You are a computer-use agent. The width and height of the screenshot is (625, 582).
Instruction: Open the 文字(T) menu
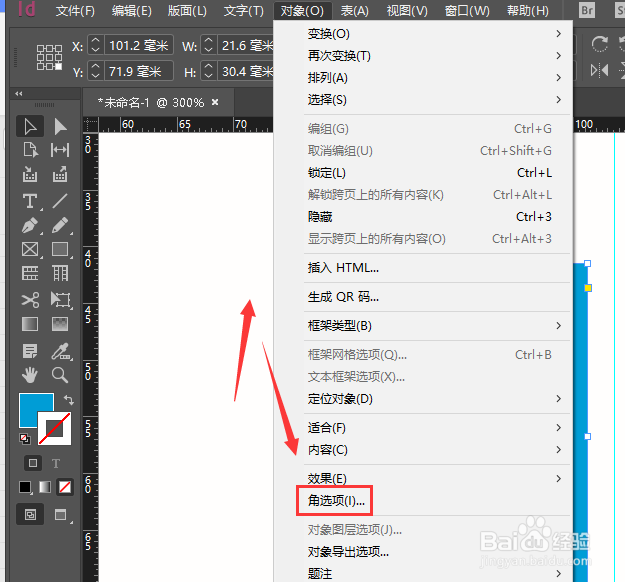click(244, 11)
